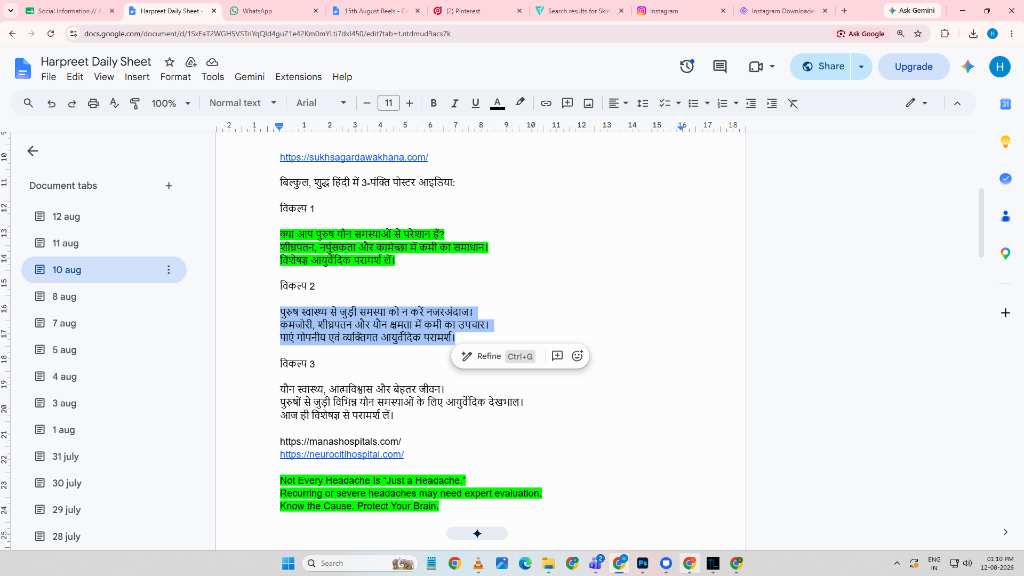Clear formatting with the toolbar icon

click(x=793, y=103)
